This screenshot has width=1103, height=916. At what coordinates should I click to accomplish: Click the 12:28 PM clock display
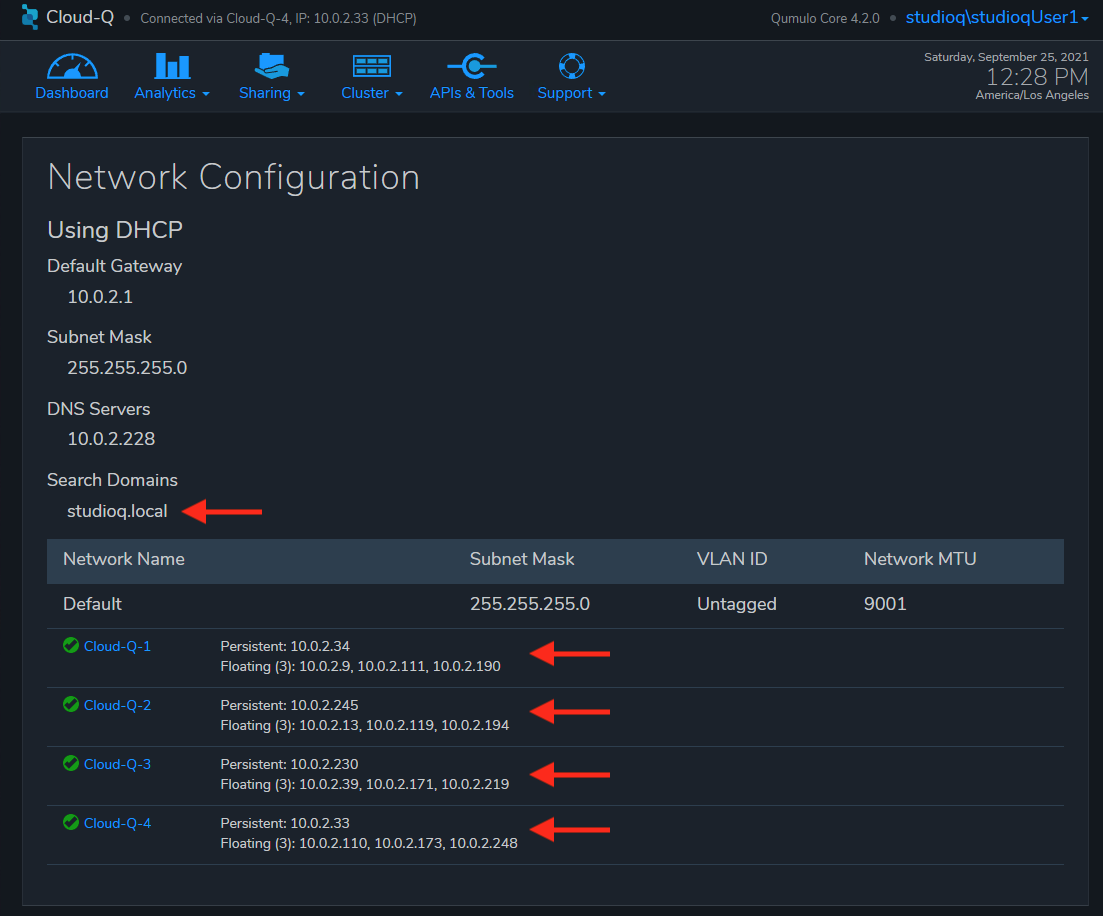pyautogui.click(x=1037, y=77)
